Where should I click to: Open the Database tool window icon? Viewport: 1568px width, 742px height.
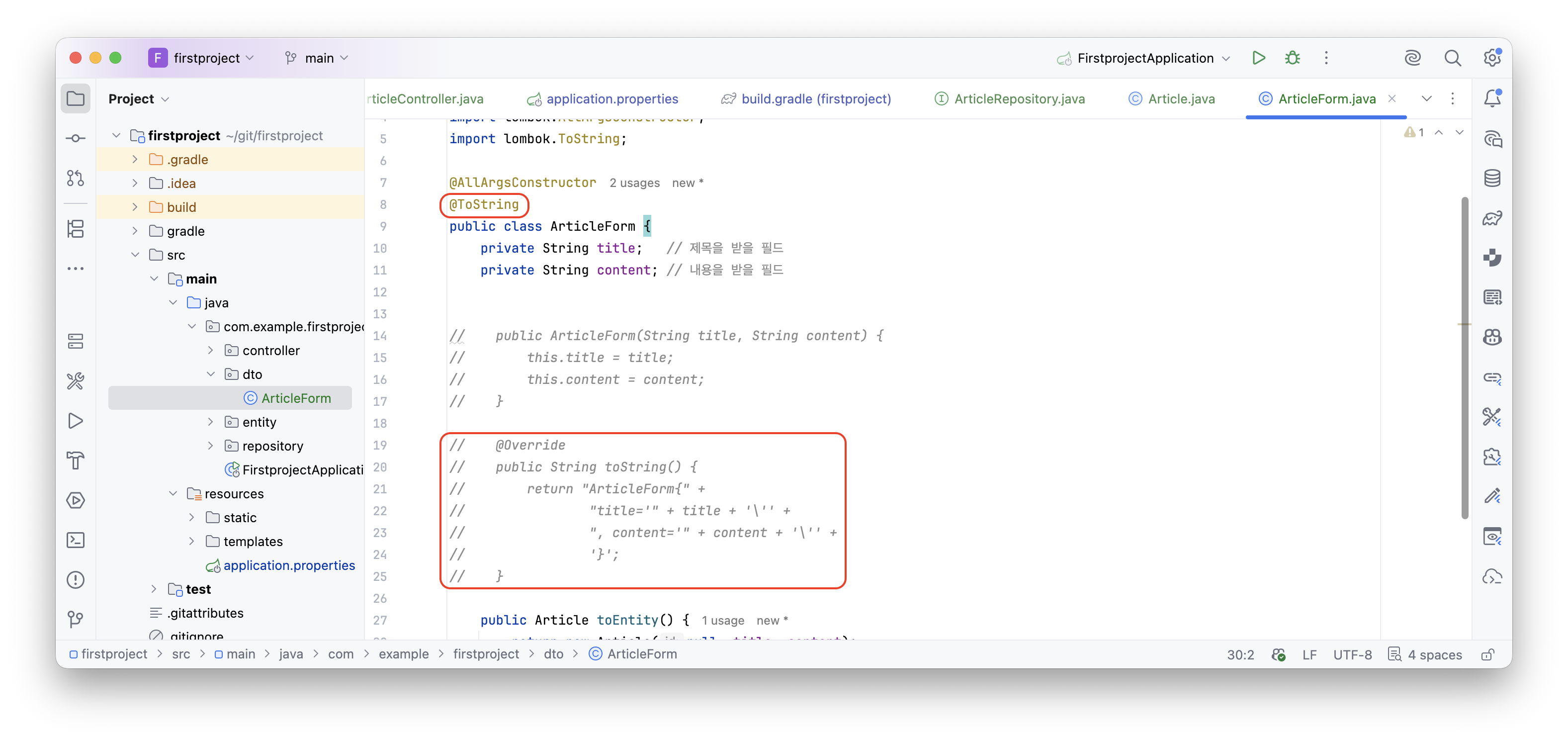(1492, 179)
